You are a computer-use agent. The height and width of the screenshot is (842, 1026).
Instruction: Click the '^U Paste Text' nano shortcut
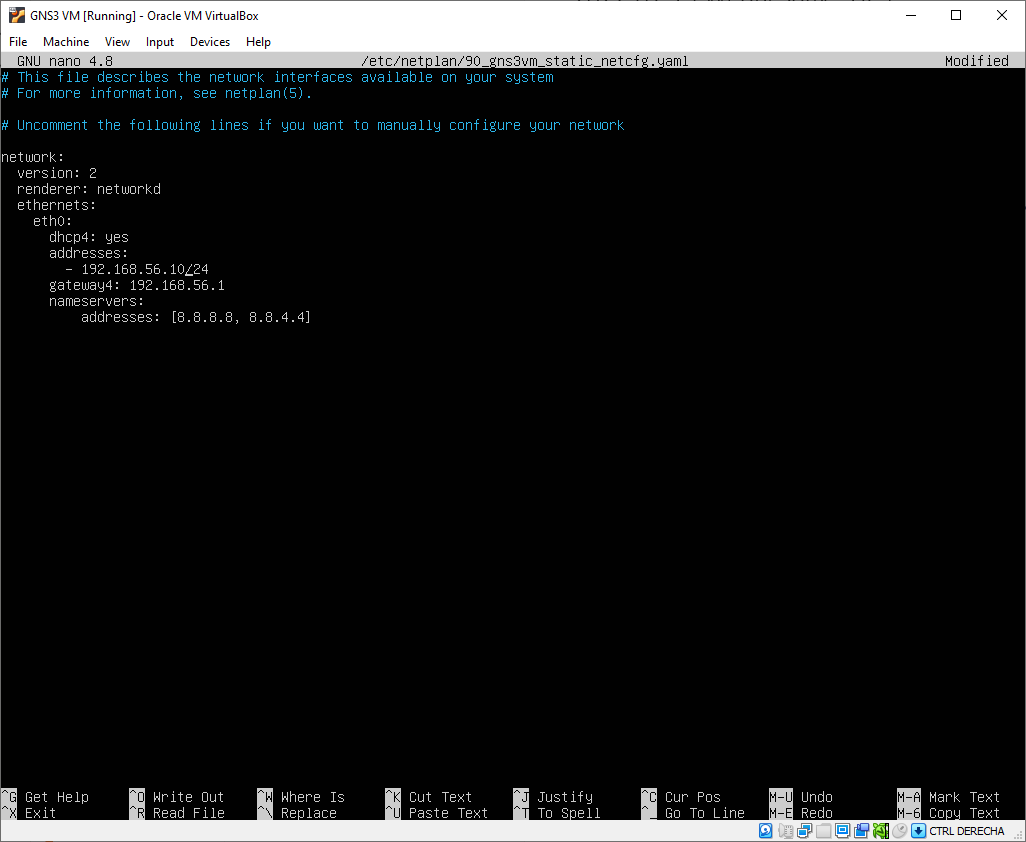tap(436, 813)
